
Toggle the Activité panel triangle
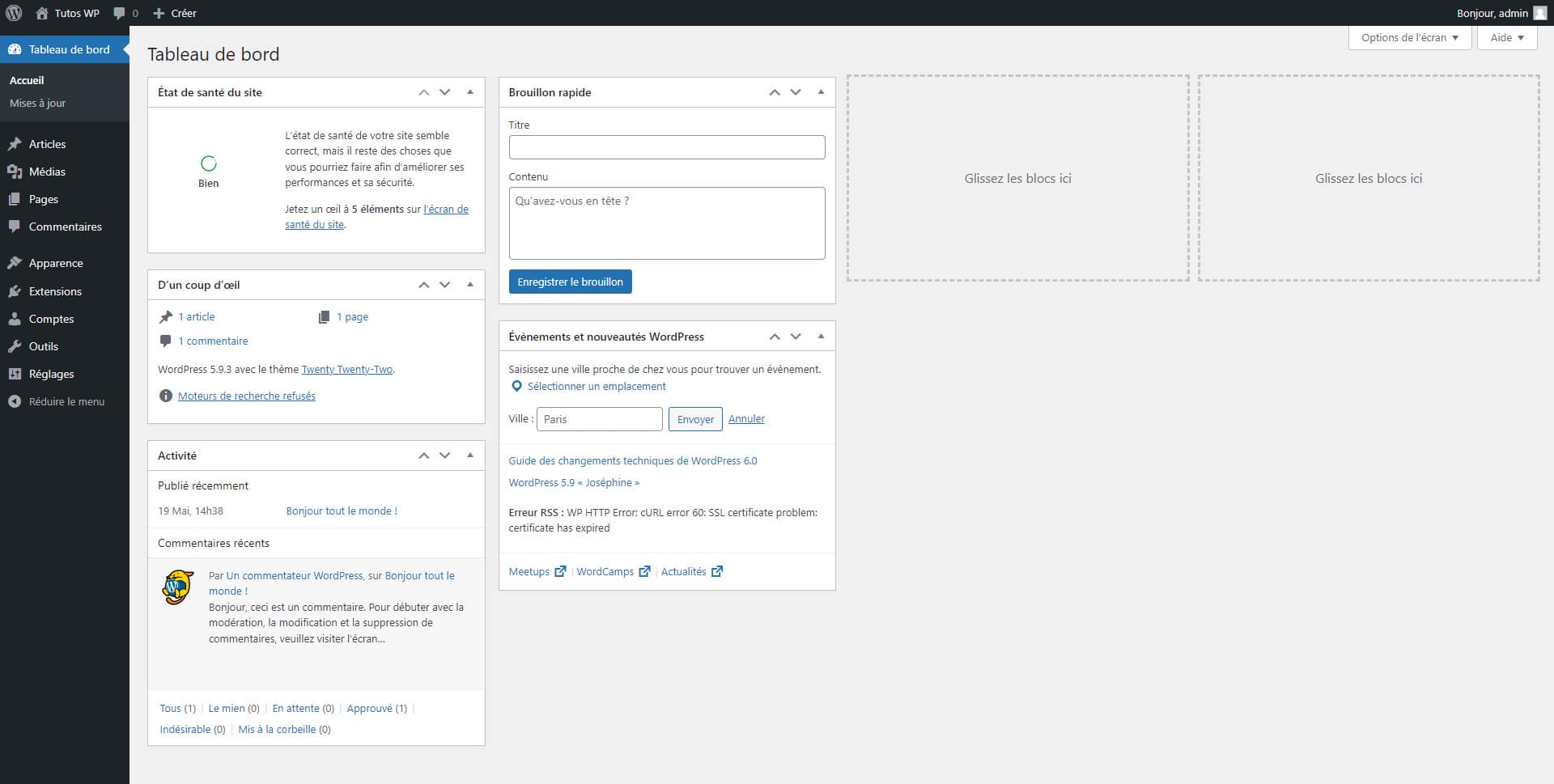[470, 456]
